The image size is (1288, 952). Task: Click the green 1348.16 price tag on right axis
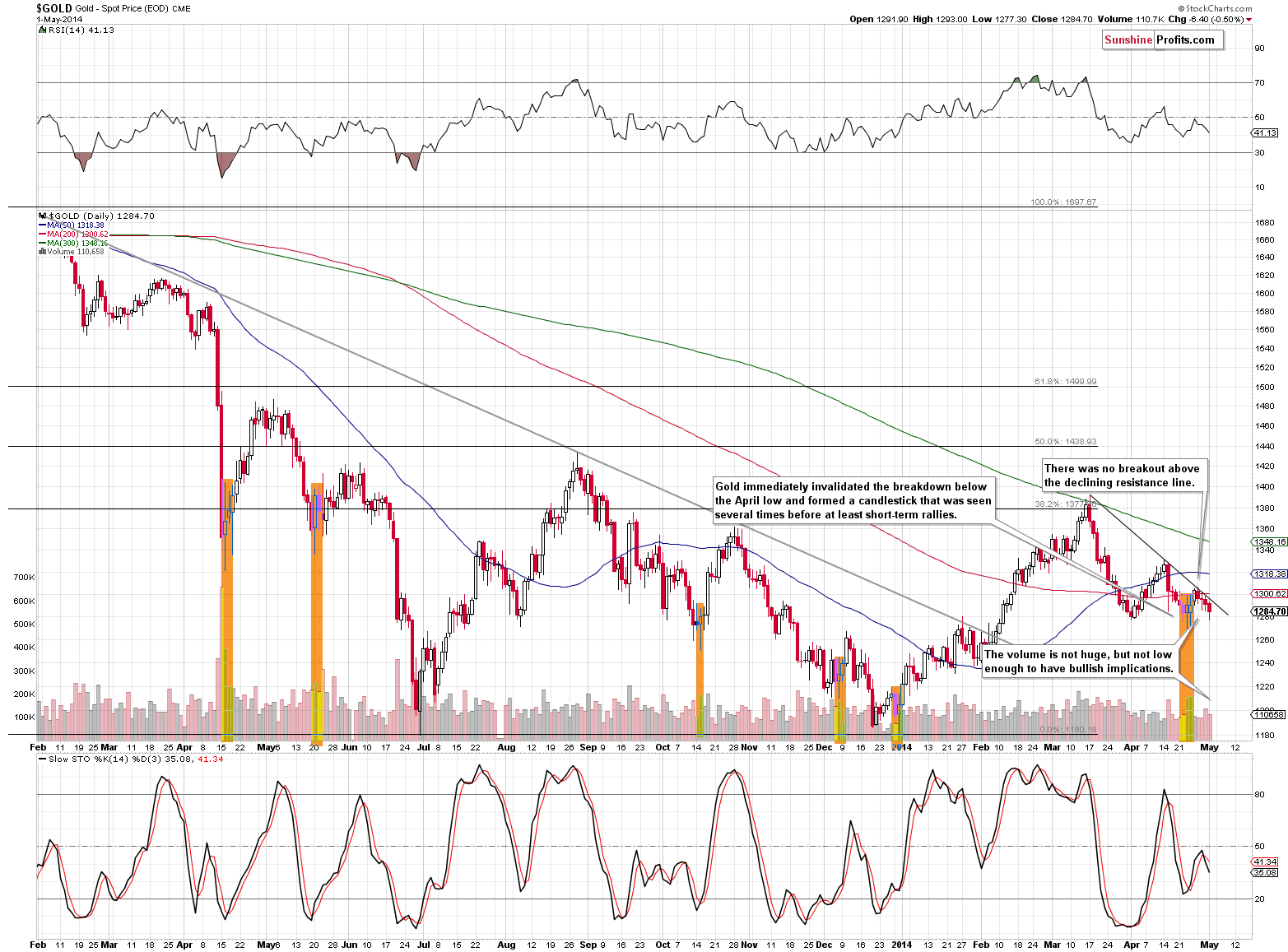click(1270, 542)
